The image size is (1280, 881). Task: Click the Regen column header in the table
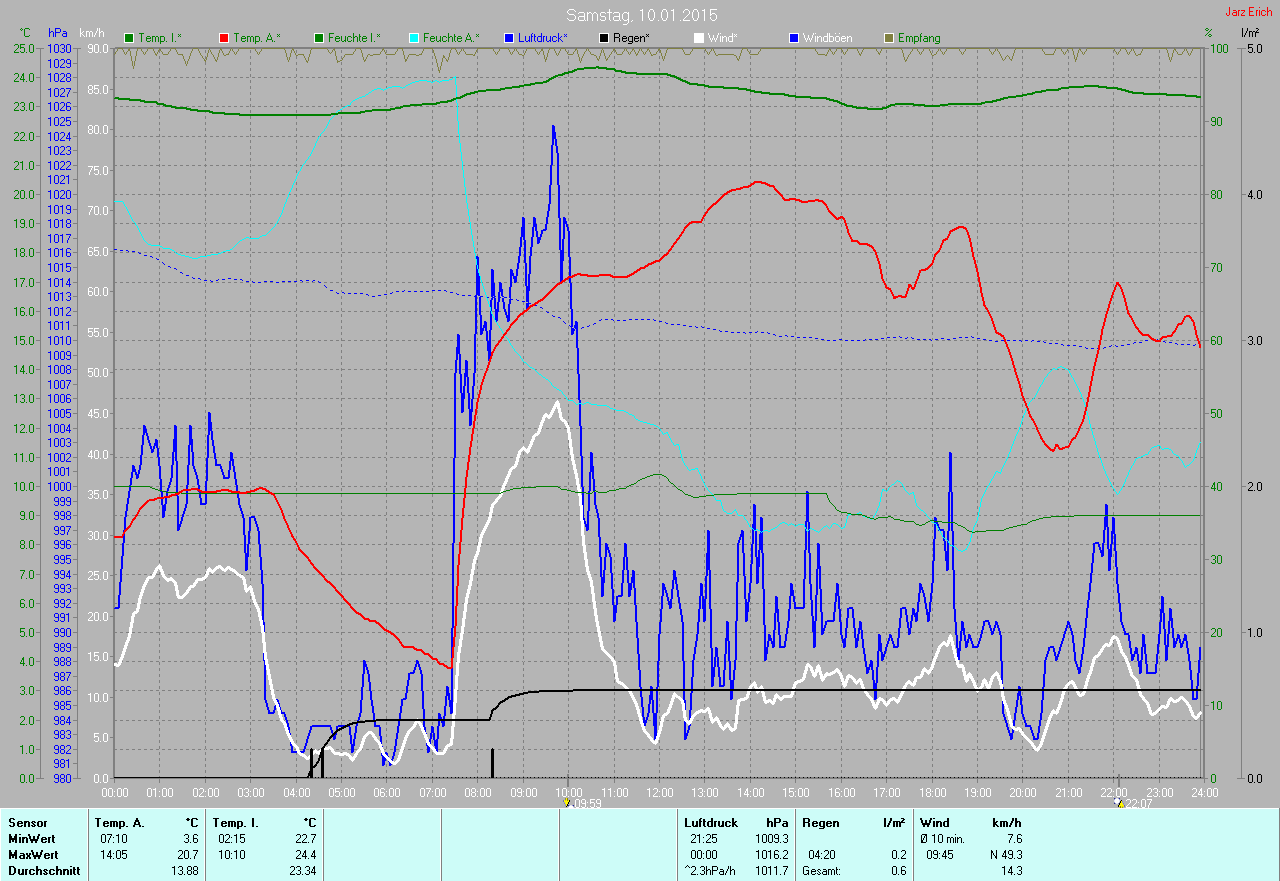(x=820, y=822)
